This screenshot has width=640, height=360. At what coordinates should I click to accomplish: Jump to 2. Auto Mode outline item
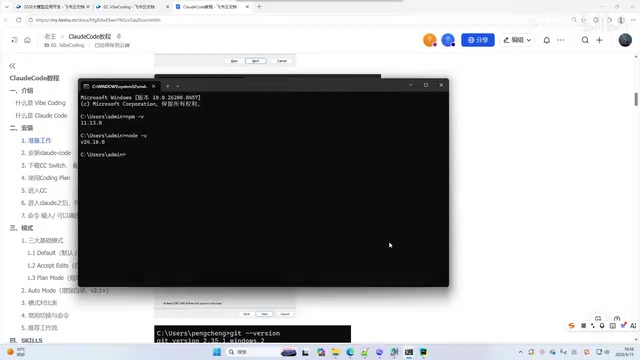coord(65,291)
